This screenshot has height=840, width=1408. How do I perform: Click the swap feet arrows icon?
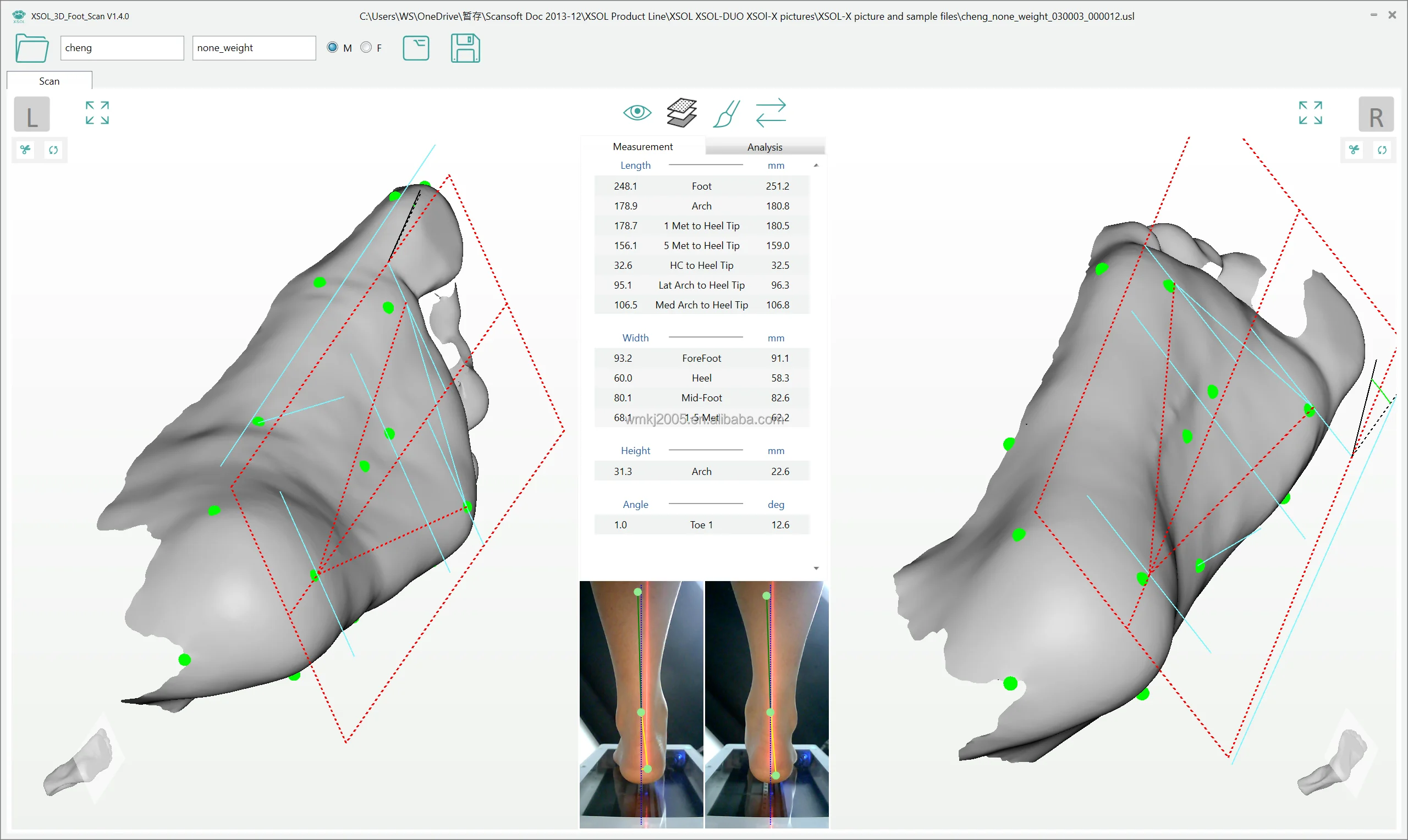(771, 113)
